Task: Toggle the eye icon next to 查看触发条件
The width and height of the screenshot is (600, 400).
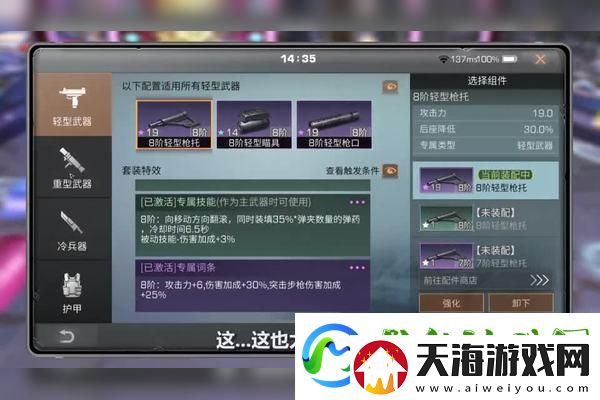Action: (390, 171)
